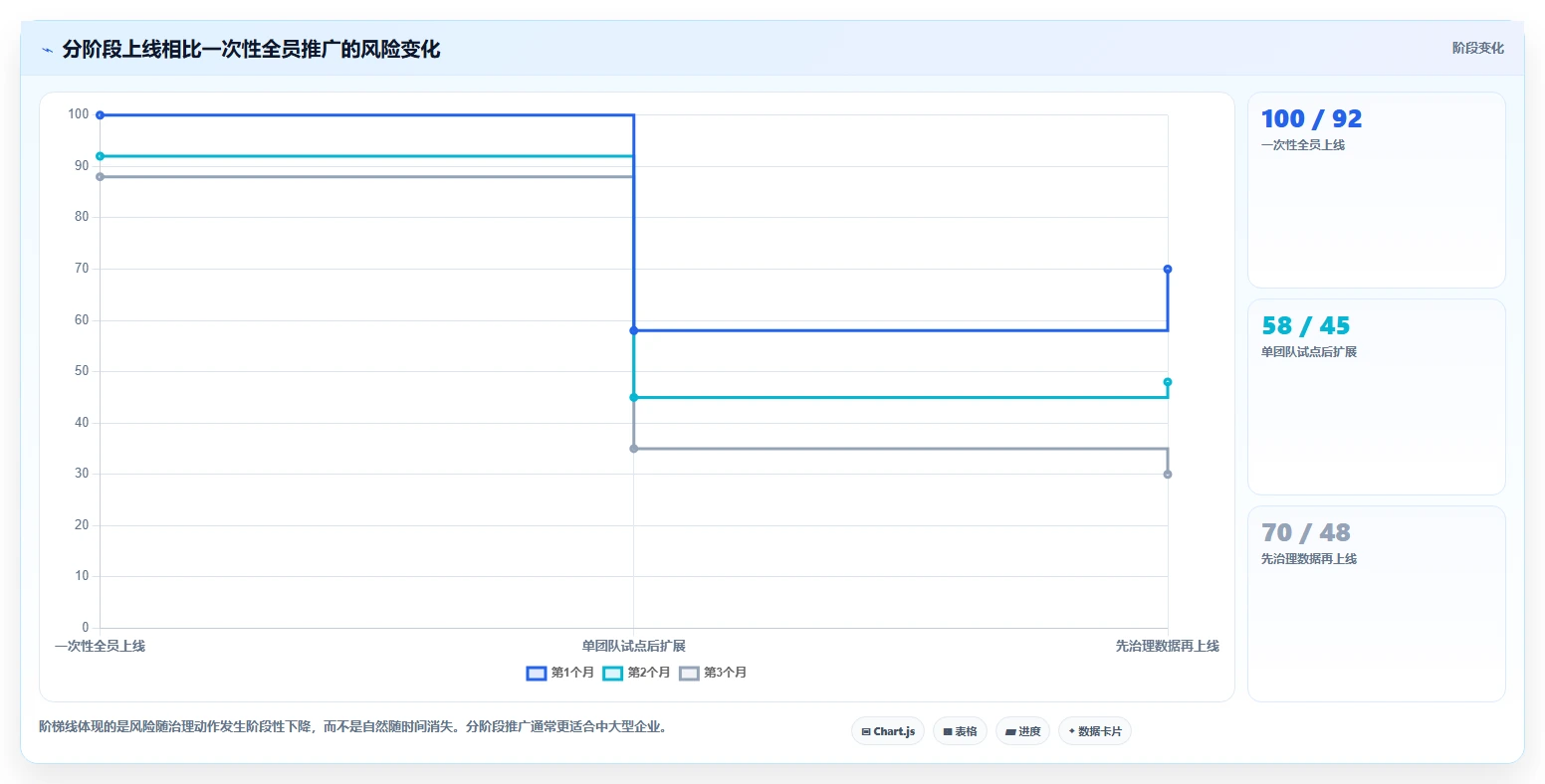1545x784 pixels.
Task: Click the chart title 分阶段上线相比一次性全员推广的风险变化
Action: [x=251, y=50]
